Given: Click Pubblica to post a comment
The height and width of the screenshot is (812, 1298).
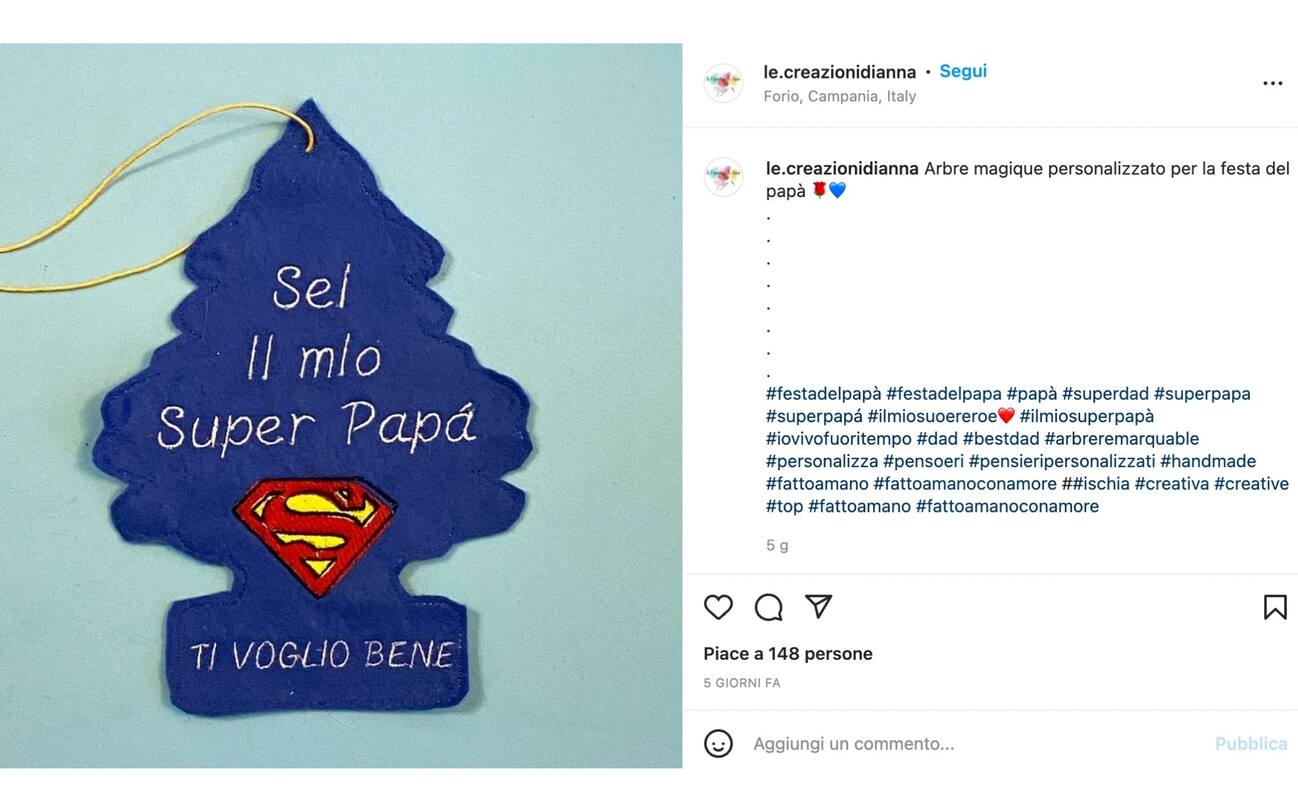Looking at the screenshot, I should point(1250,743).
